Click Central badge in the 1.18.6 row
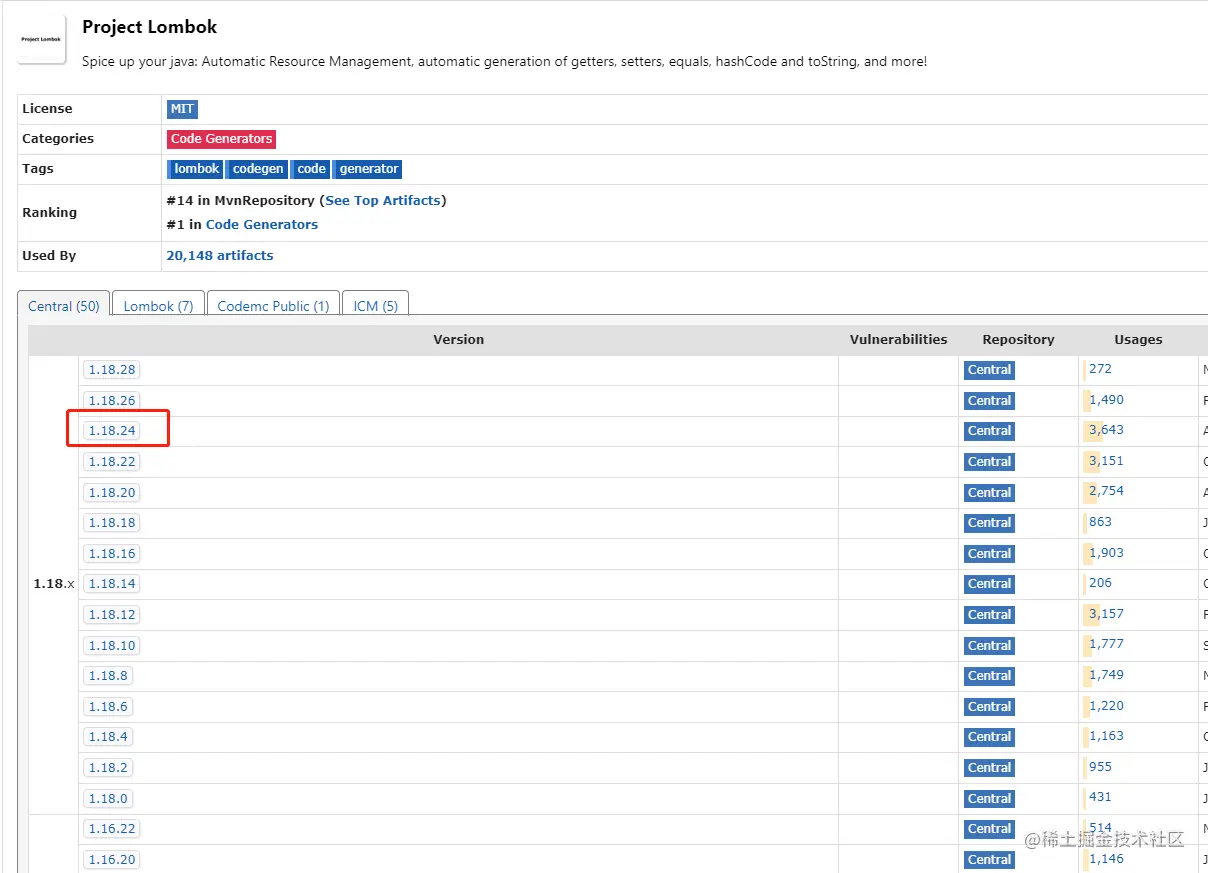This screenshot has height=873, width=1208. pos(990,707)
